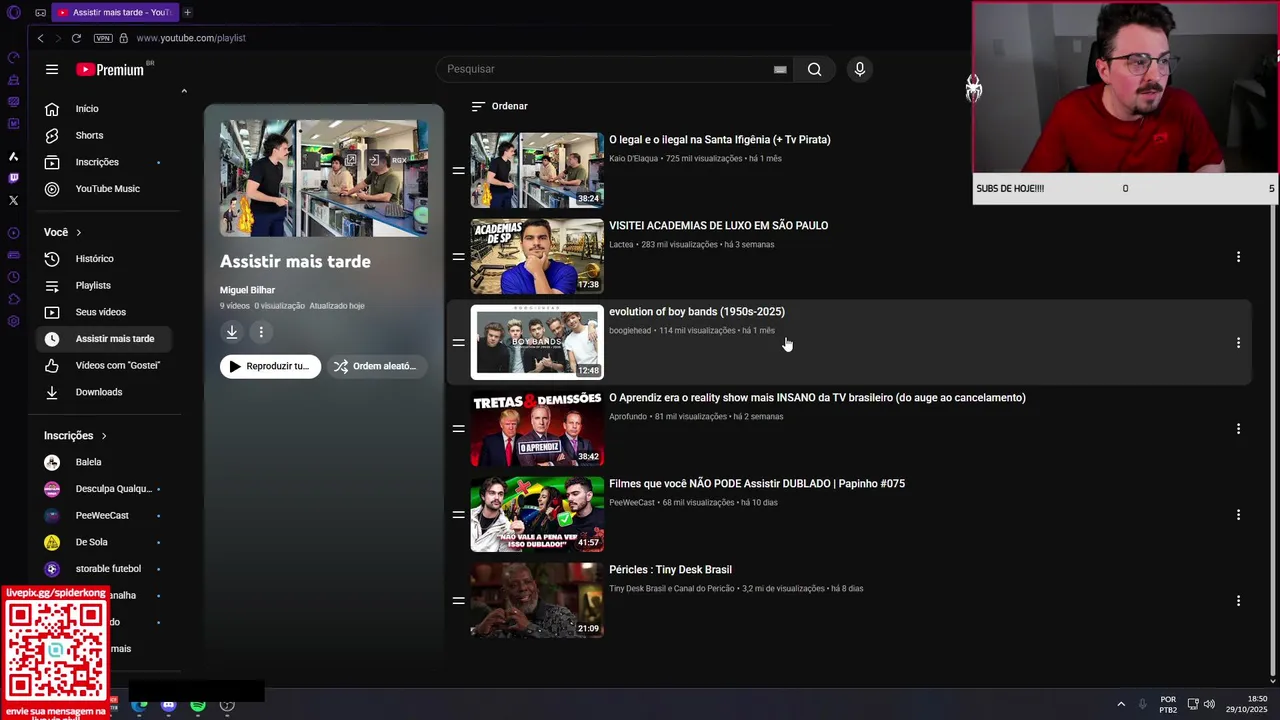Open more options for Academias de Luxo video
This screenshot has width=1280, height=720.
click(x=1238, y=257)
